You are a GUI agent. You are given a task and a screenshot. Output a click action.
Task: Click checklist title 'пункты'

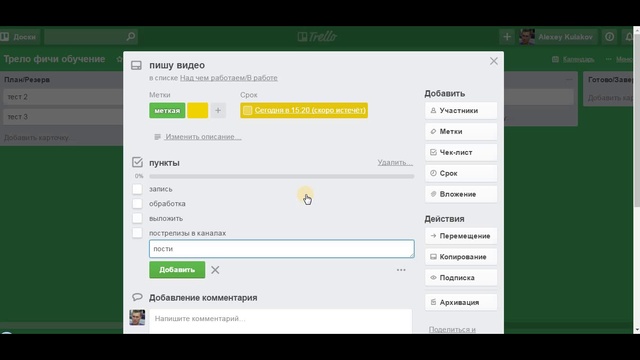click(164, 162)
